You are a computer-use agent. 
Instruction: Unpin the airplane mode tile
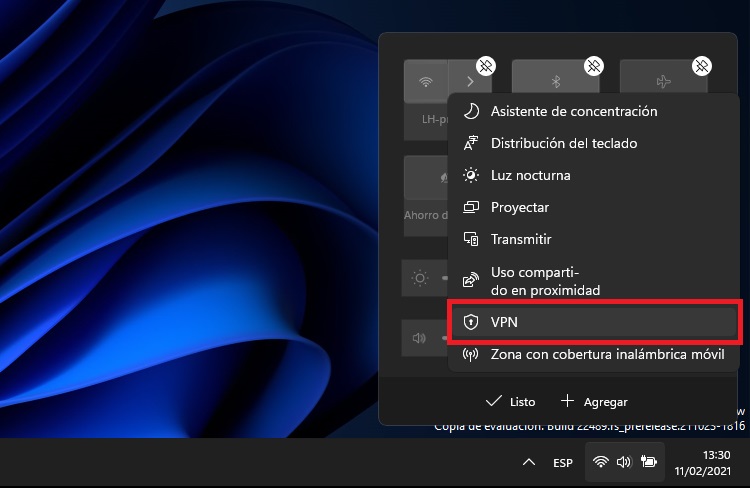coord(702,66)
